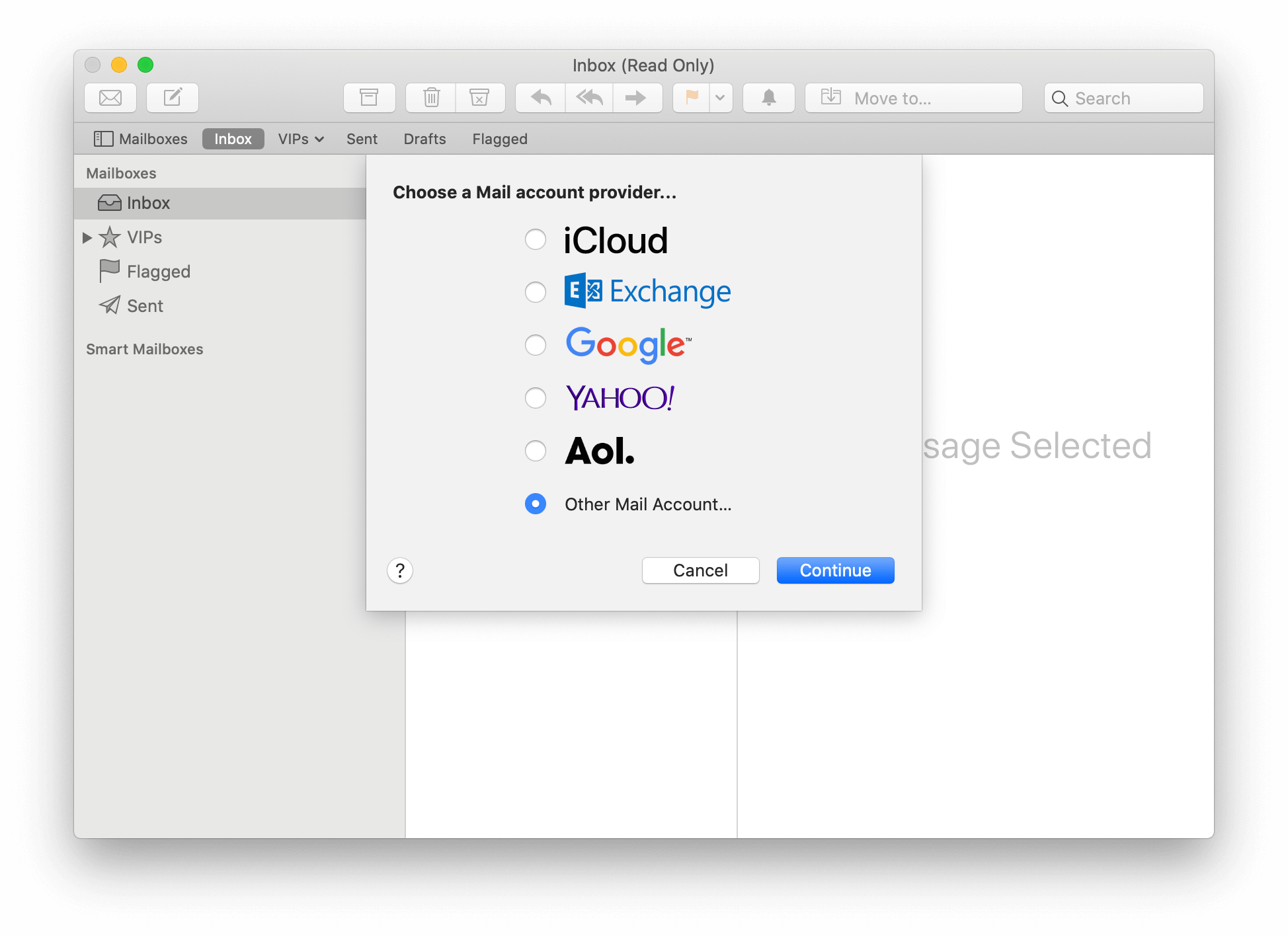Click the help question mark button
1288x936 pixels.
(400, 570)
